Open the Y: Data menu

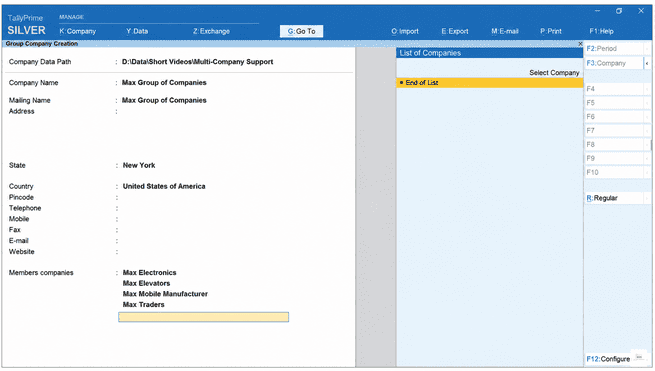pyautogui.click(x=137, y=31)
